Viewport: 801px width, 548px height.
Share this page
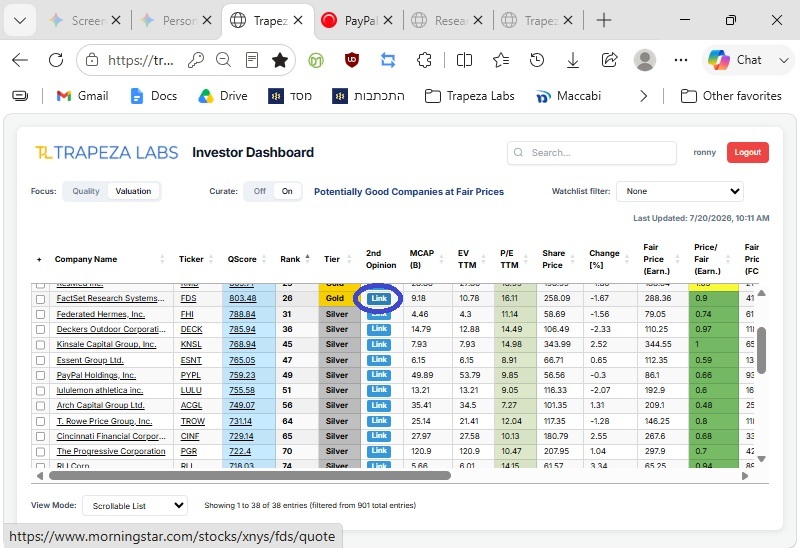[x=609, y=60]
